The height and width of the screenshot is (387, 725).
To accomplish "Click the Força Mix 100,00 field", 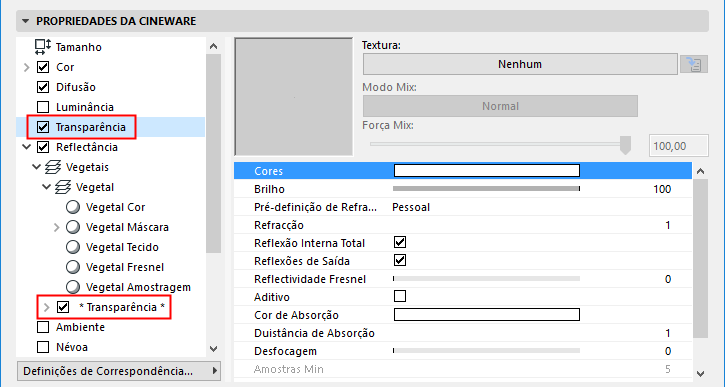I will point(679,146).
